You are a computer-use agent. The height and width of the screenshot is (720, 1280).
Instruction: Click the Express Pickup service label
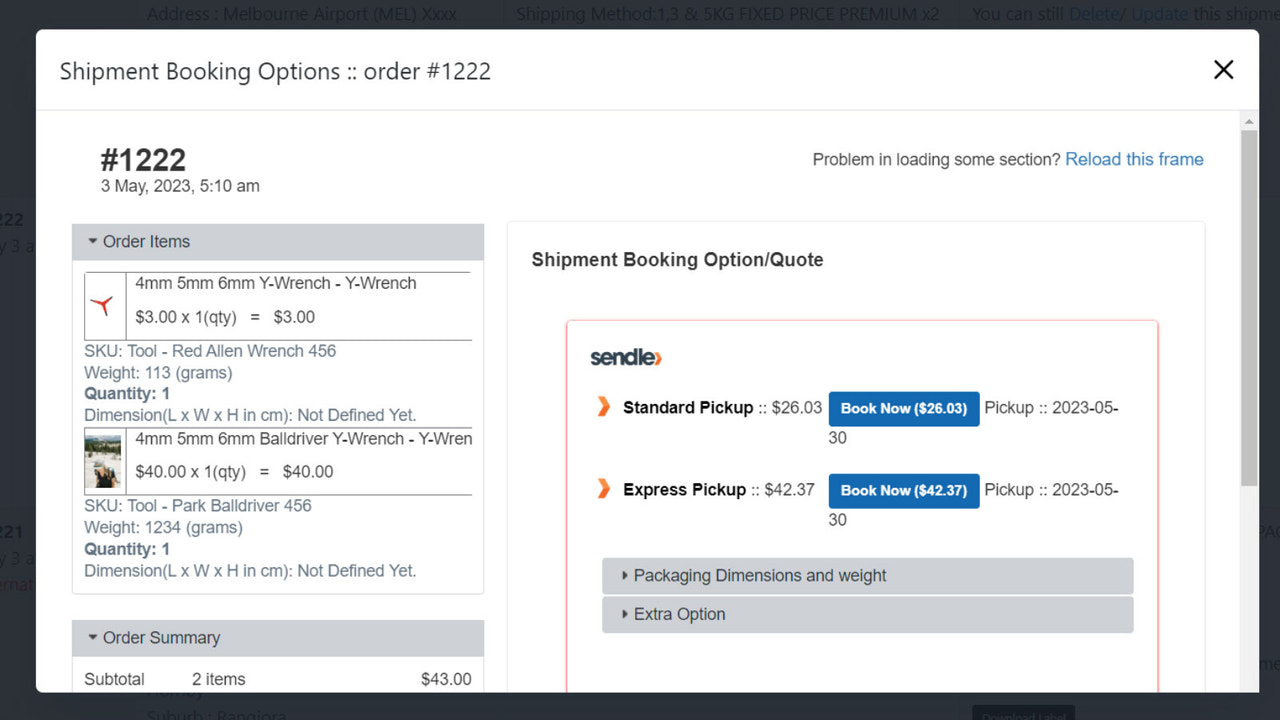click(683, 489)
